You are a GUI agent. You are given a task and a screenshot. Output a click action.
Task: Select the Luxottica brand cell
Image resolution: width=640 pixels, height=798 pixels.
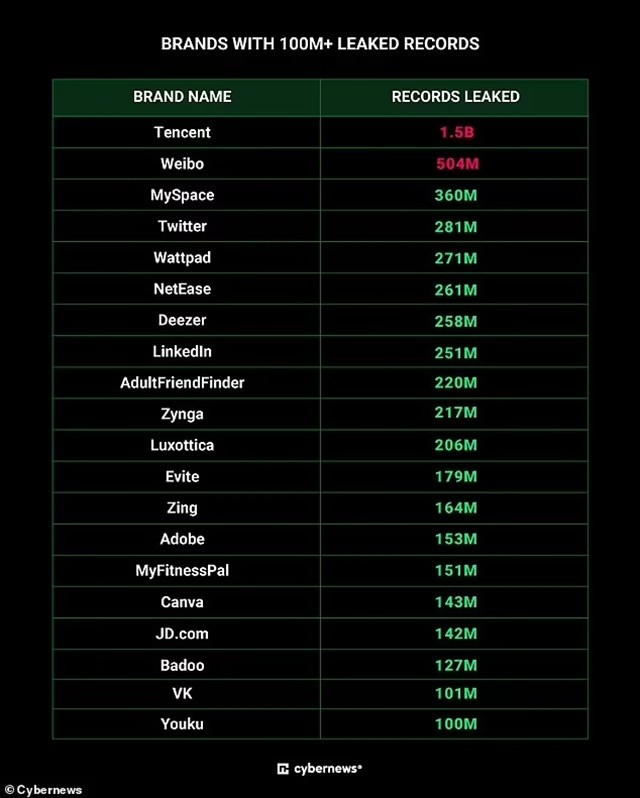pos(182,445)
